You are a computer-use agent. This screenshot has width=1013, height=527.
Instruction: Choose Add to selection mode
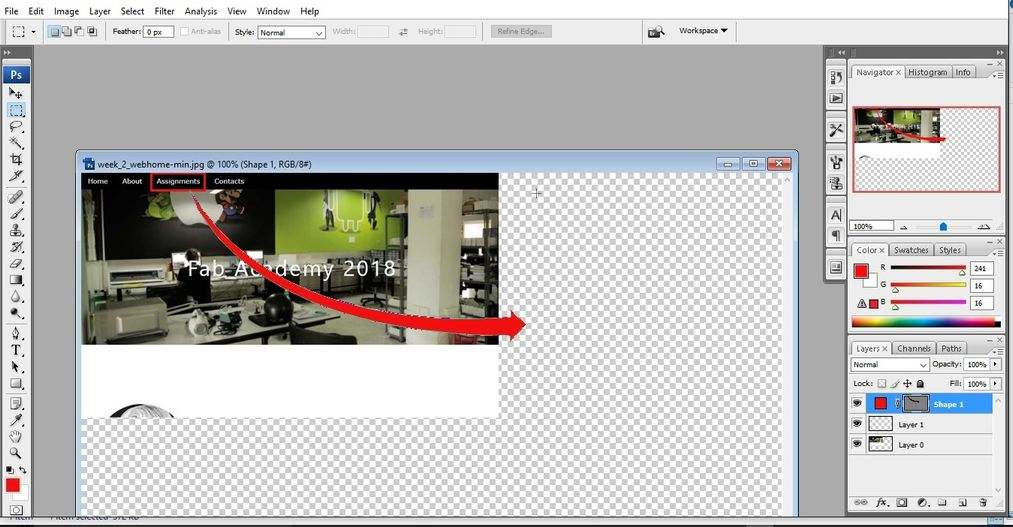pos(67,31)
